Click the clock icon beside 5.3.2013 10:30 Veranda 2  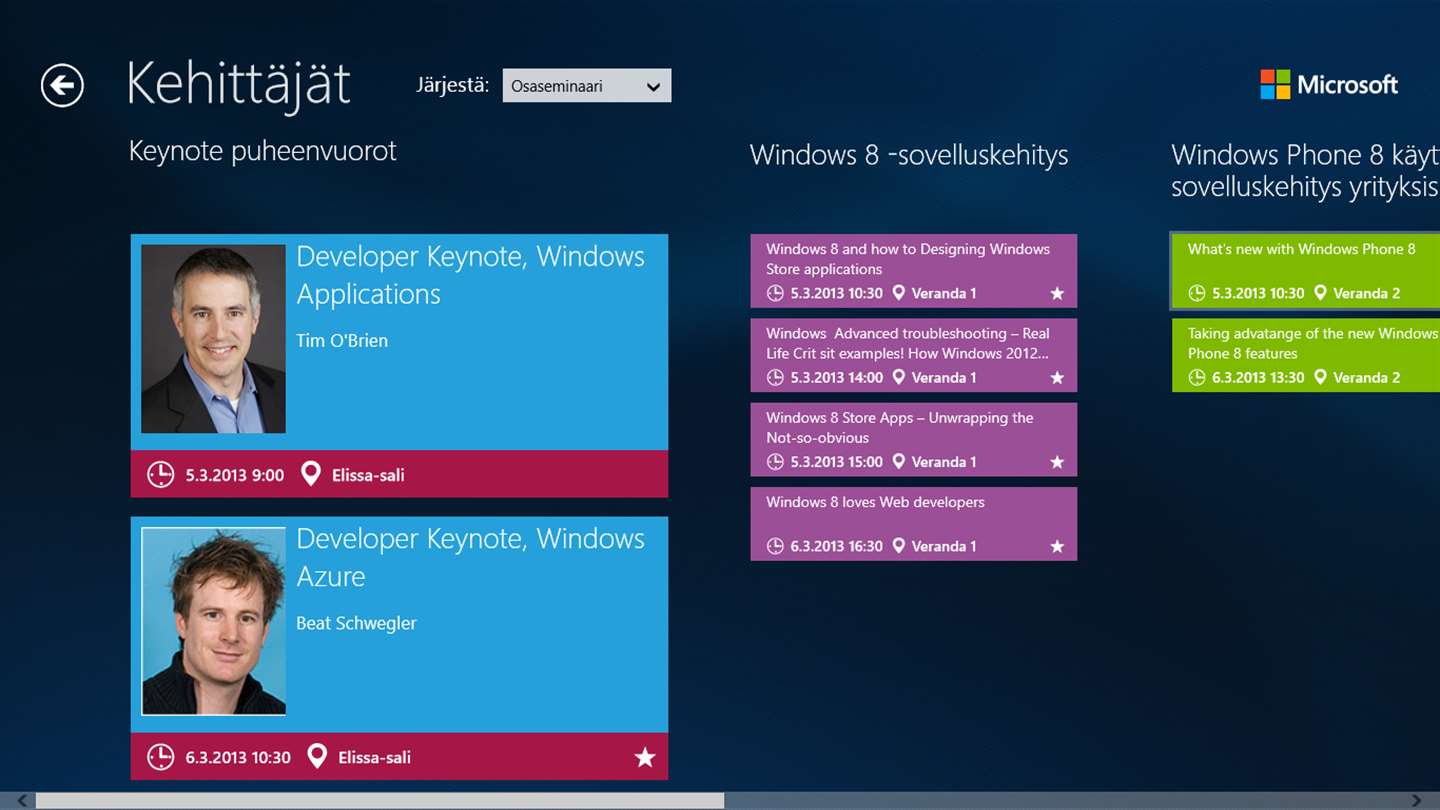[x=1197, y=293]
